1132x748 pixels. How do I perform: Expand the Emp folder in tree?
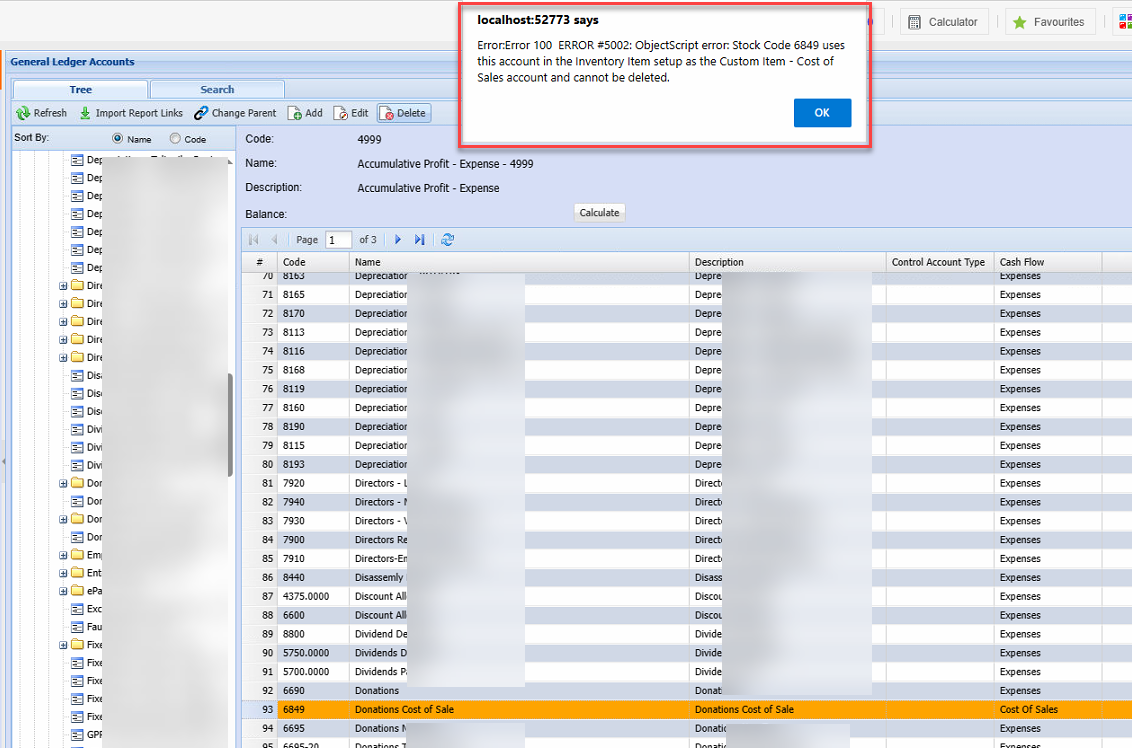click(x=63, y=555)
